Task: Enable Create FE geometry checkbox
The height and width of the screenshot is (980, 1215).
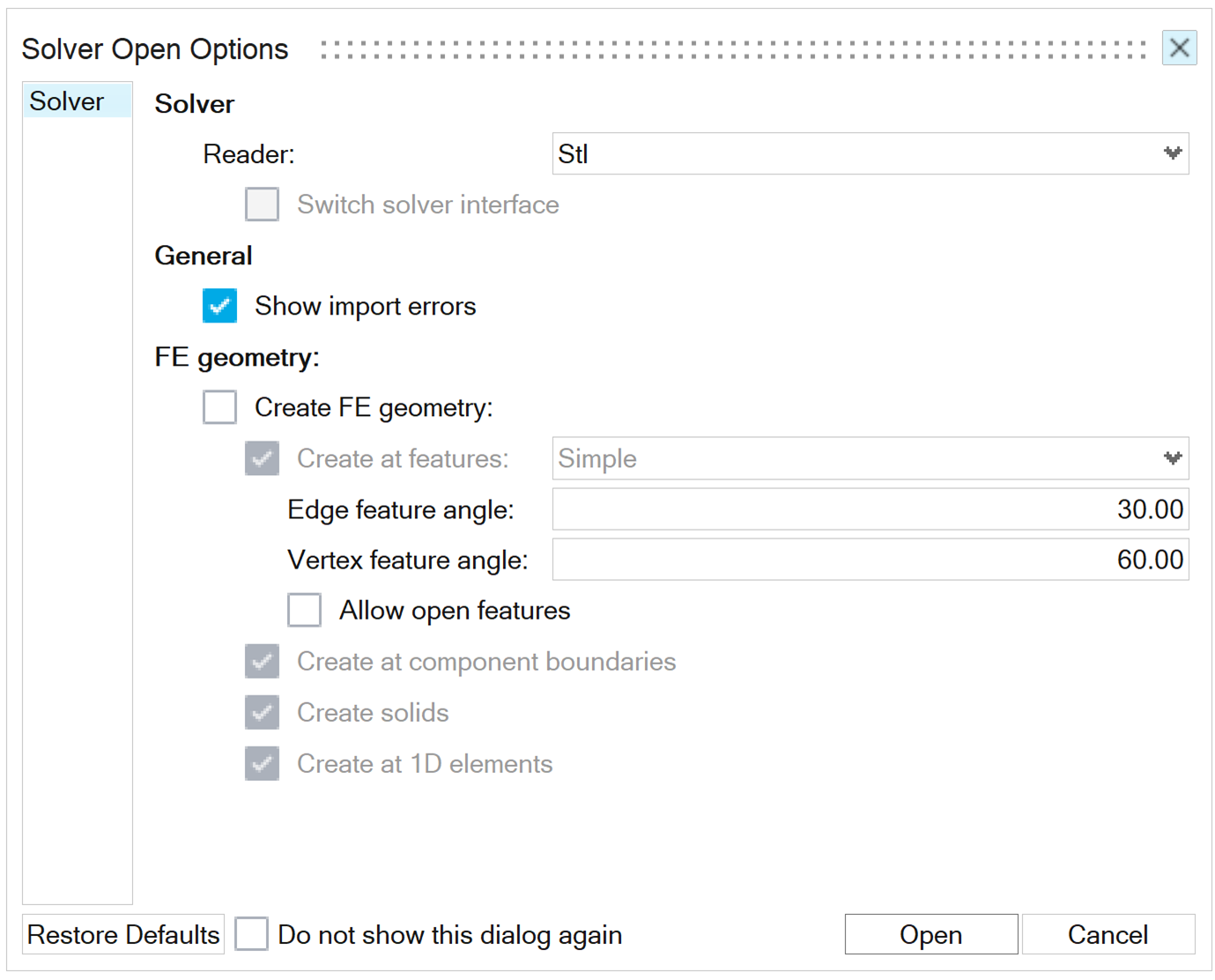Action: point(219,407)
